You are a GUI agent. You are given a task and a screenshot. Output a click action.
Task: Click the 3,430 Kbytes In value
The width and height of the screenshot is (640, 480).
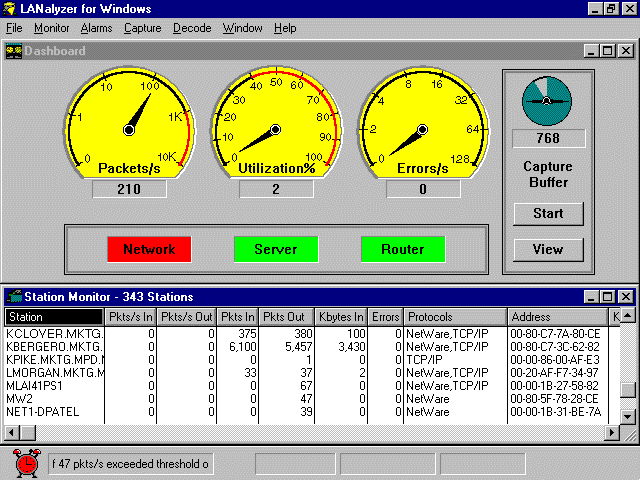tap(352, 347)
